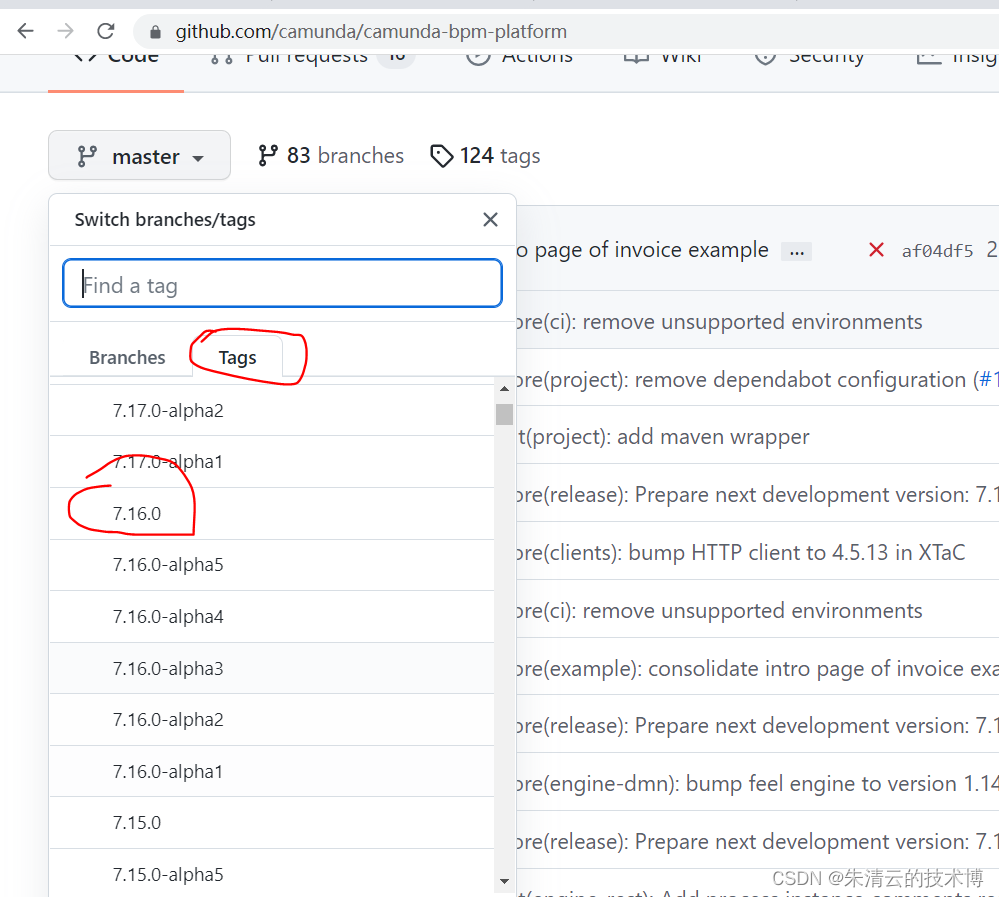
Task: Select tag 7.16.0-alpha2
Action: [x=272, y=720]
